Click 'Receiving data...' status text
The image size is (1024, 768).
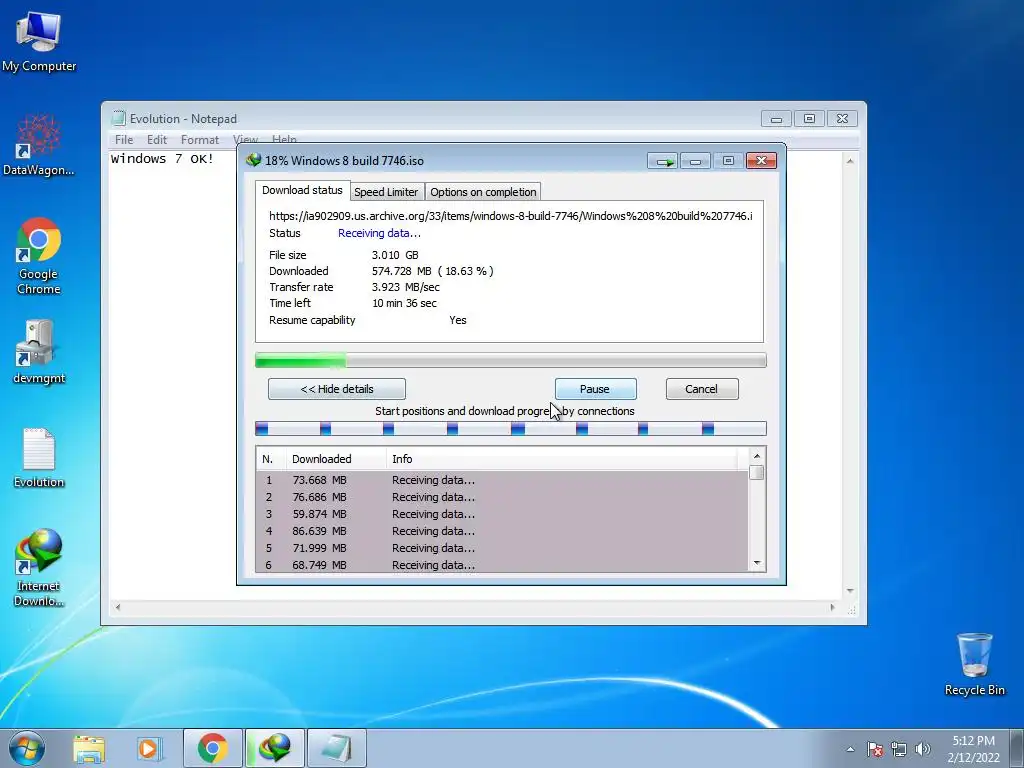coord(379,233)
